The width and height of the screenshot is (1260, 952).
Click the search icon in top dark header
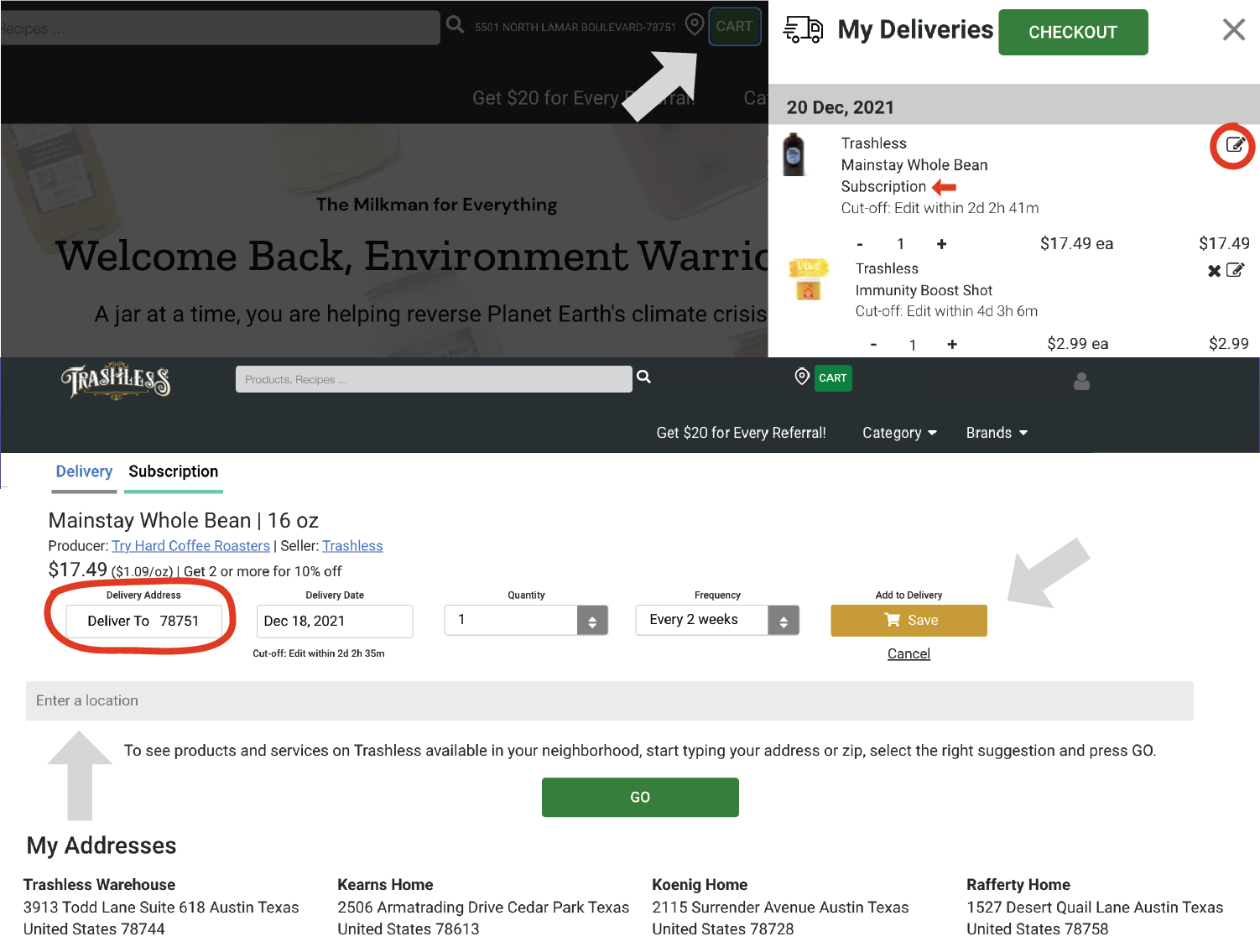455,24
